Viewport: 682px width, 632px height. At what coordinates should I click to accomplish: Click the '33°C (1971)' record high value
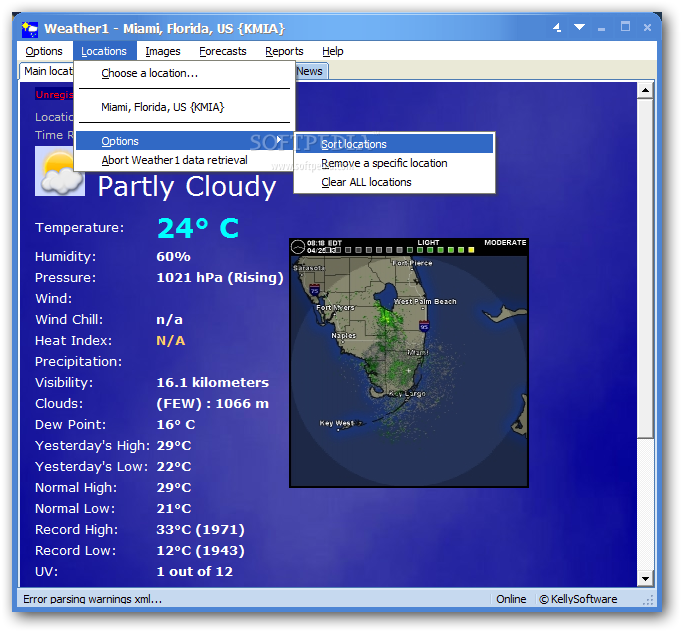point(200,530)
